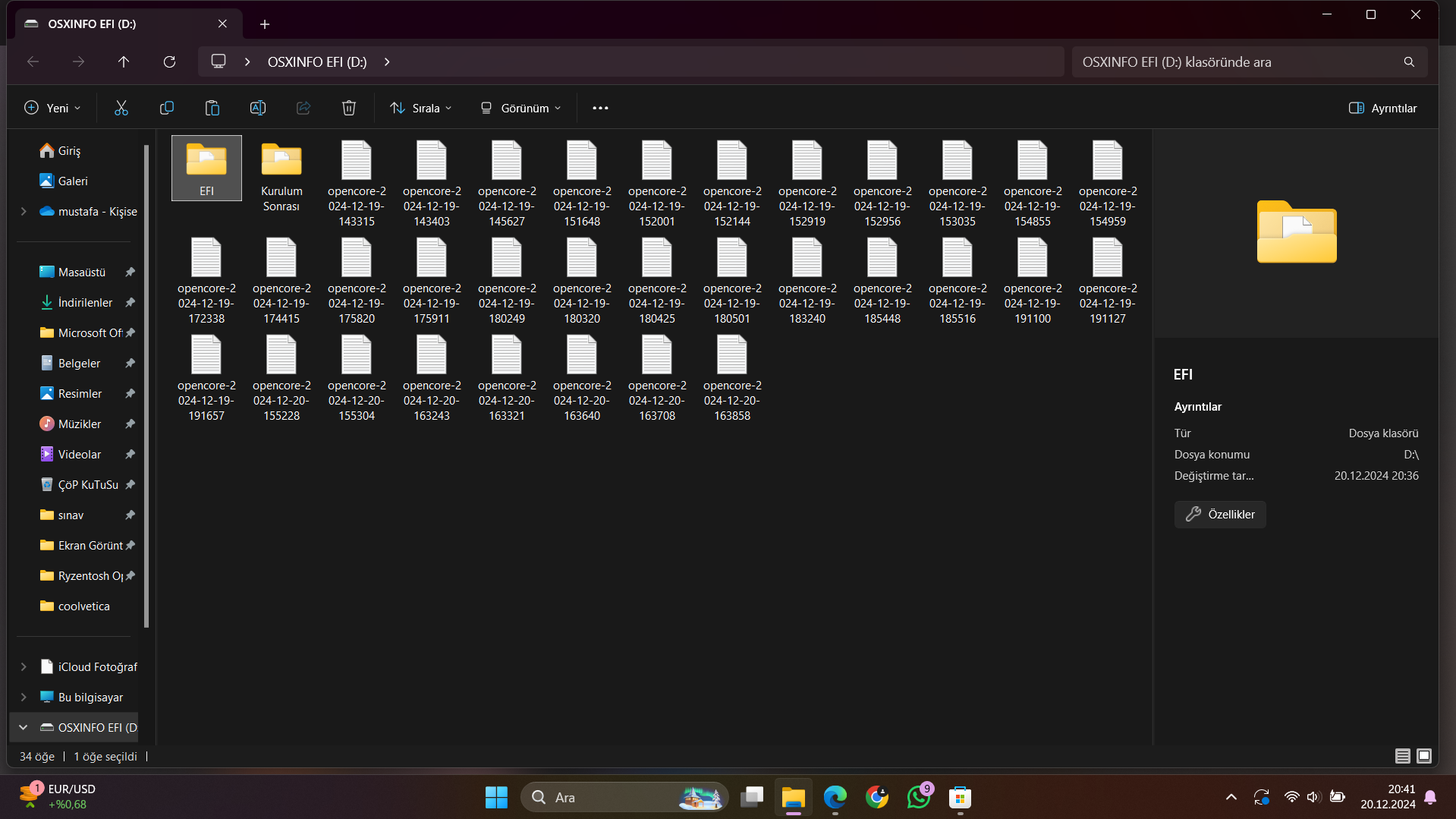Viewport: 1456px width, 819px height.
Task: Go up one directory level
Action: 124,61
